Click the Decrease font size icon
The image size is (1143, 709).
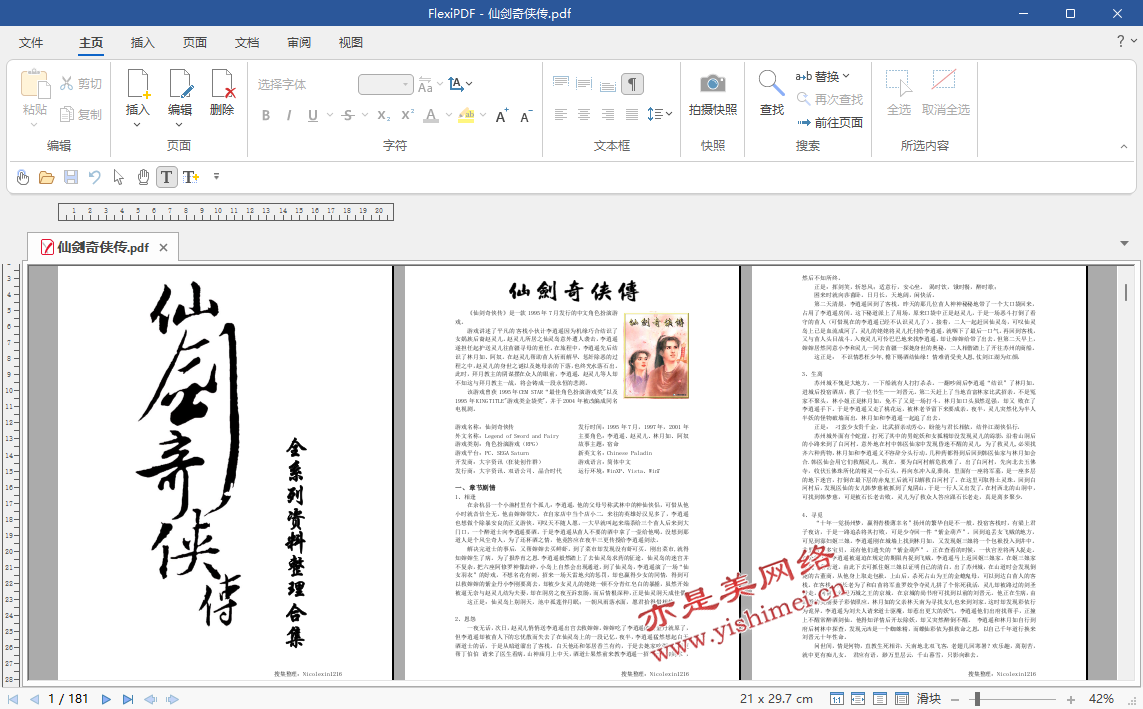click(526, 116)
